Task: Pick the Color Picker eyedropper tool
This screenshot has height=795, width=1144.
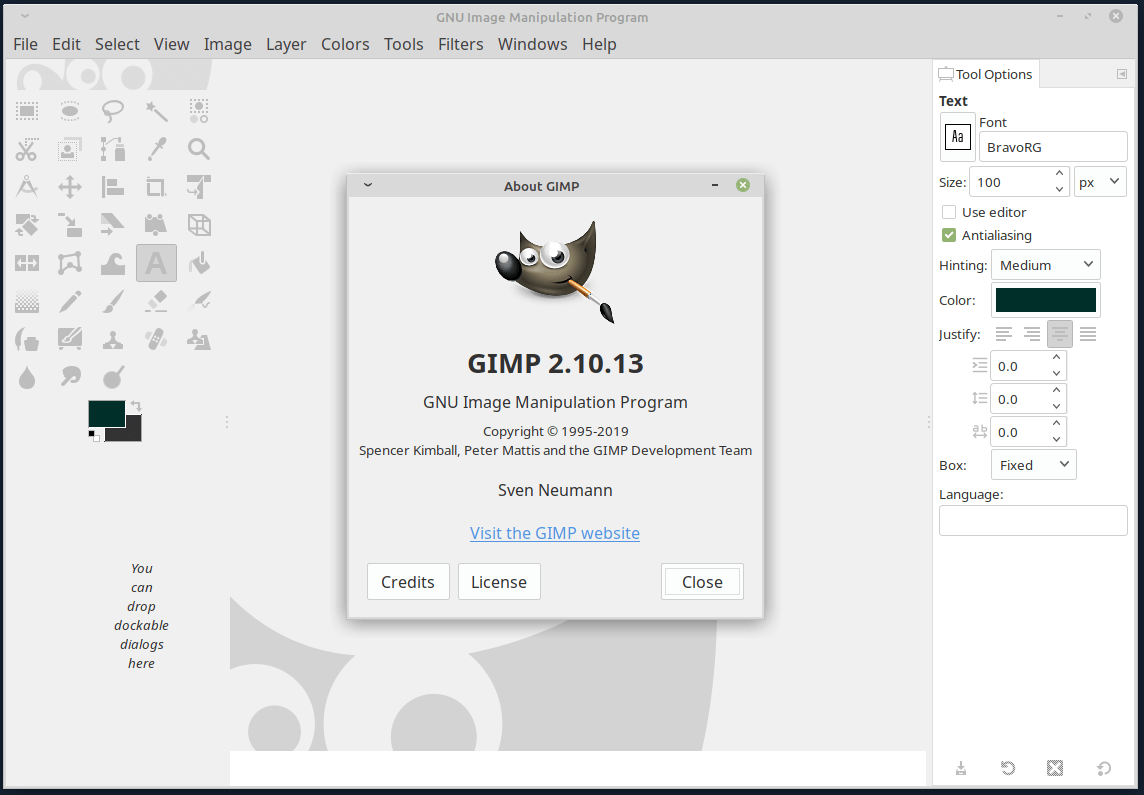Action: point(156,149)
